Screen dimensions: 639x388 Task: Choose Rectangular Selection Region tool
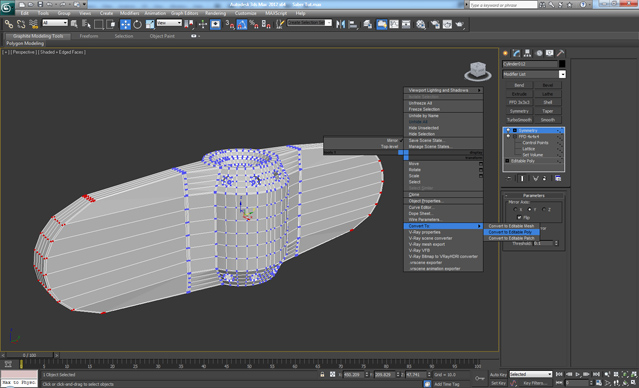click(98, 24)
